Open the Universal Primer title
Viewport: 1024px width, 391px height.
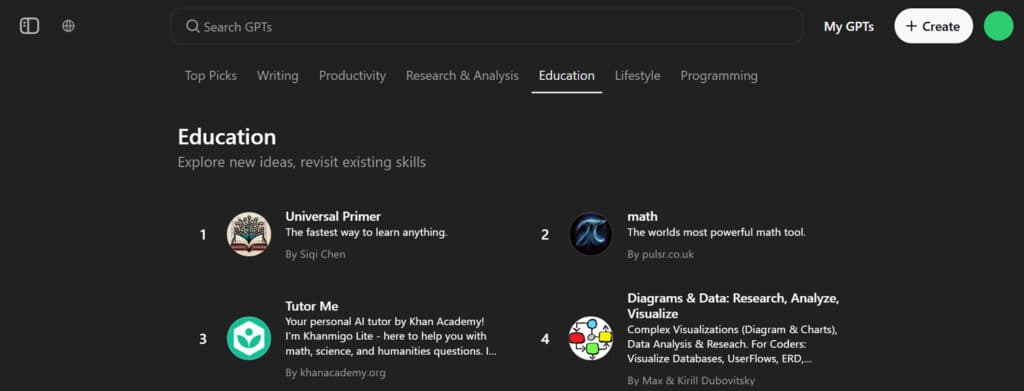point(333,216)
